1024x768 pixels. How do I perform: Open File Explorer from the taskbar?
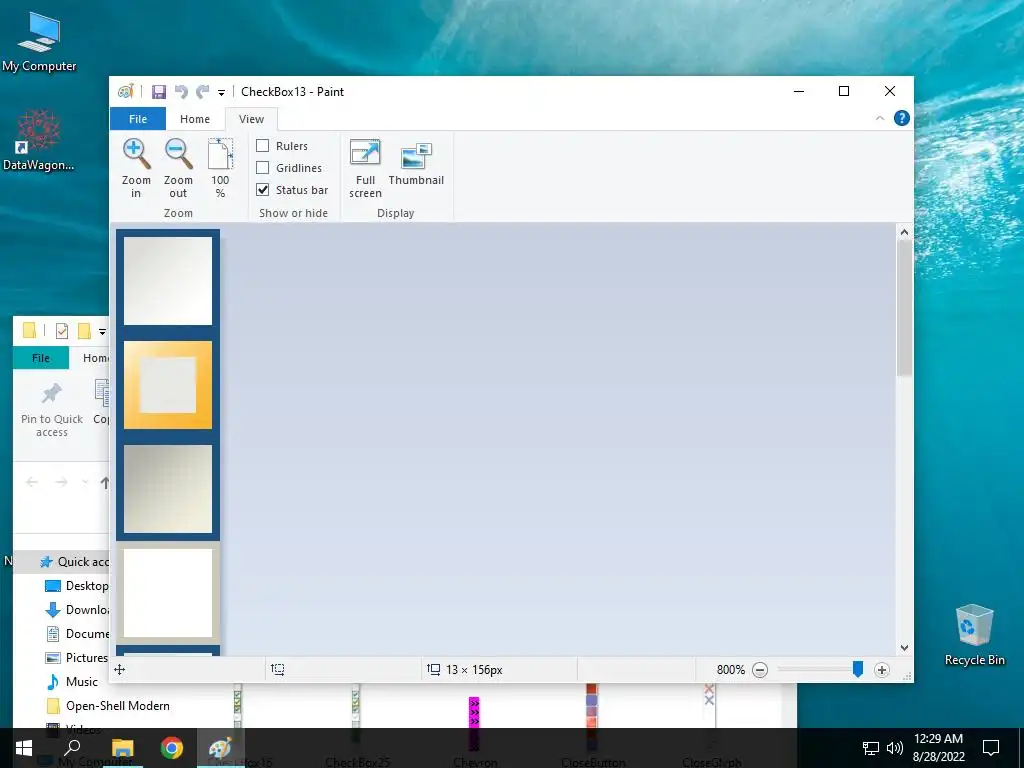coord(123,748)
